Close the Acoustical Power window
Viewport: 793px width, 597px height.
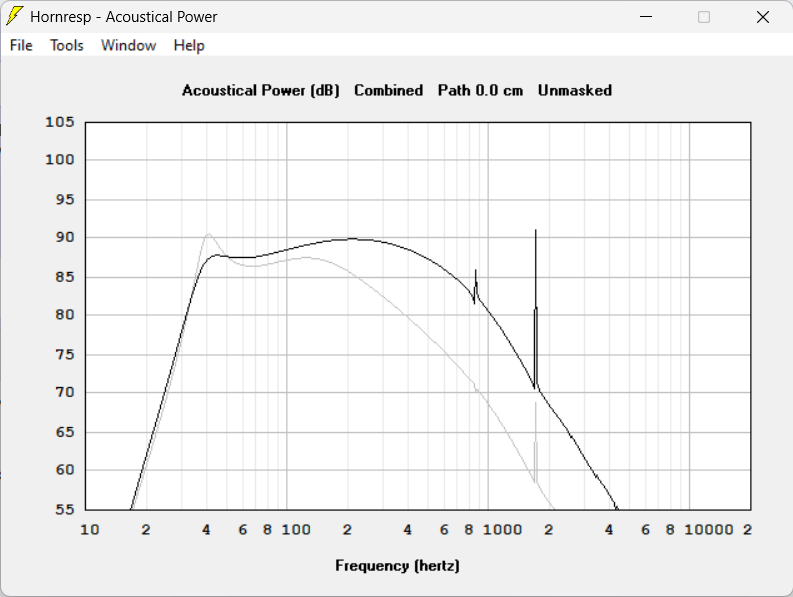point(763,17)
